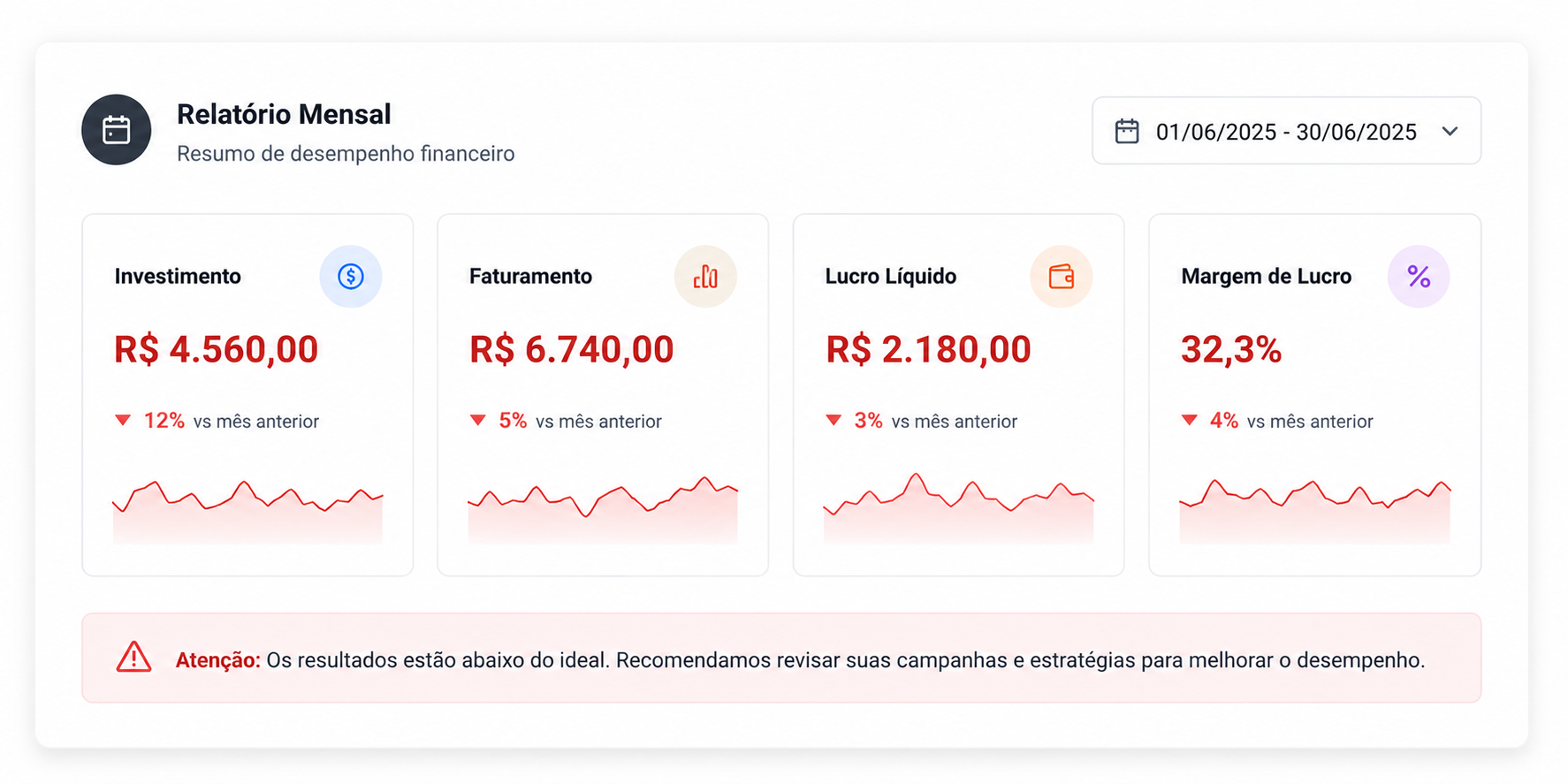The width and height of the screenshot is (1568, 784).
Task: Click the Atenção alert banner text
Action: (x=800, y=660)
